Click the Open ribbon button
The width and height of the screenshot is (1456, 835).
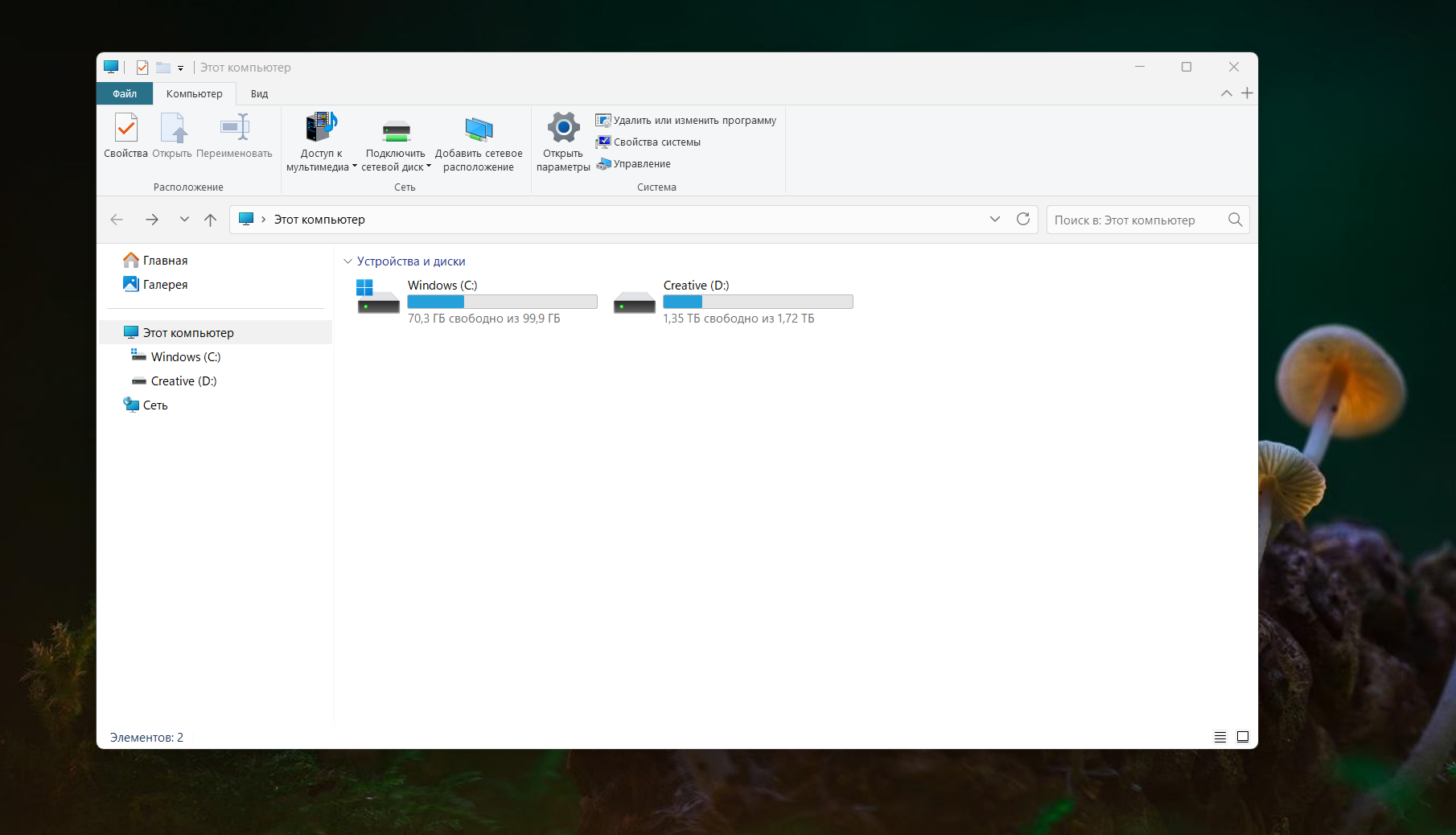click(x=172, y=136)
